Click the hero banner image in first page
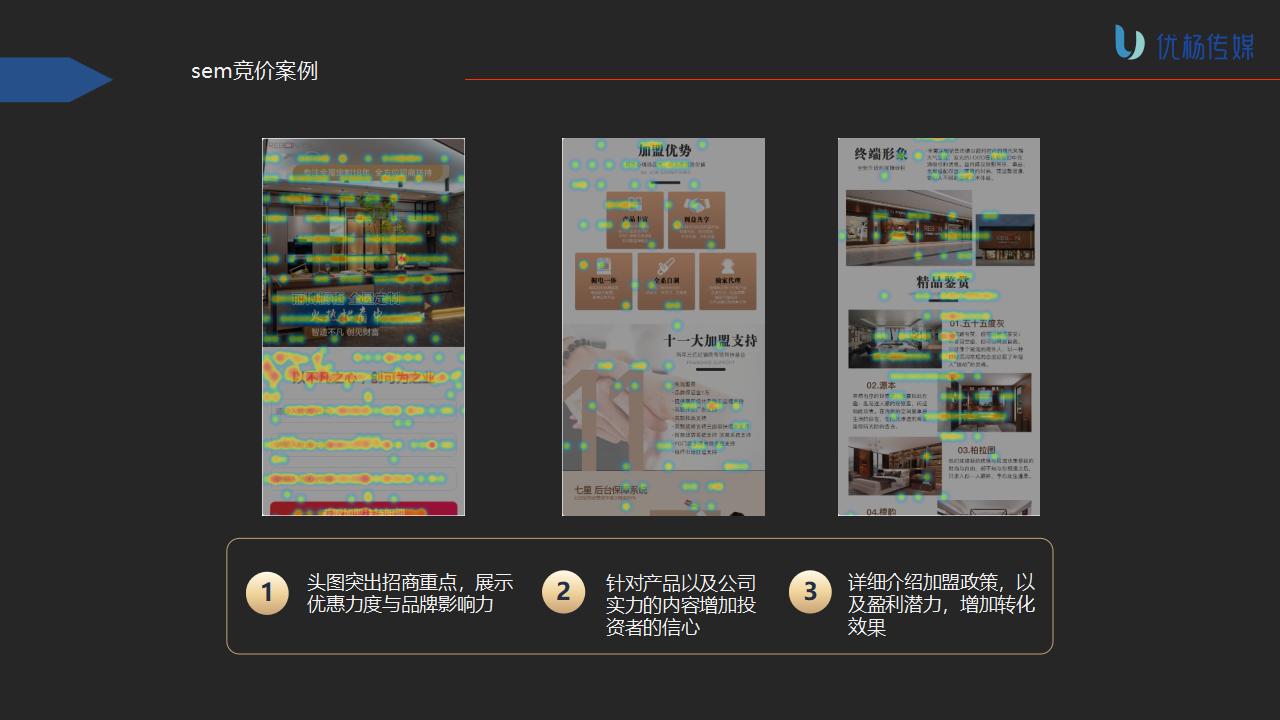Image resolution: width=1280 pixels, height=720 pixels. [363, 242]
